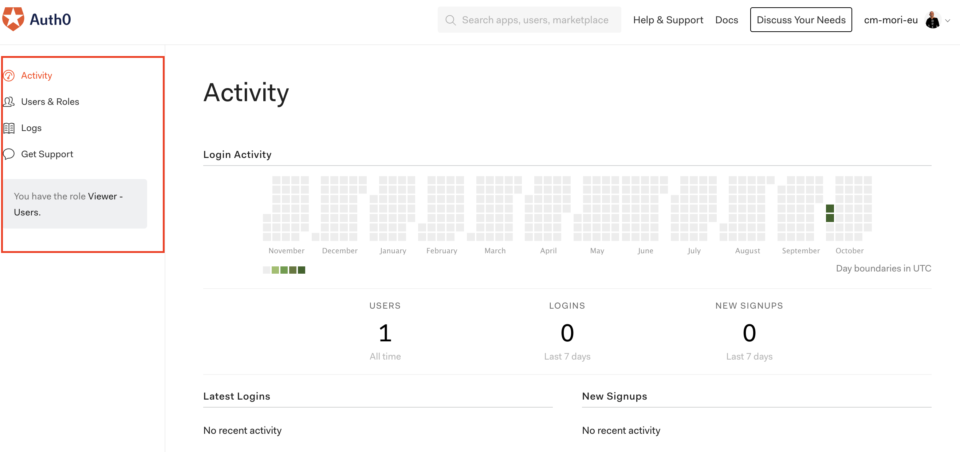Click the user avatar picture

pos(932,20)
